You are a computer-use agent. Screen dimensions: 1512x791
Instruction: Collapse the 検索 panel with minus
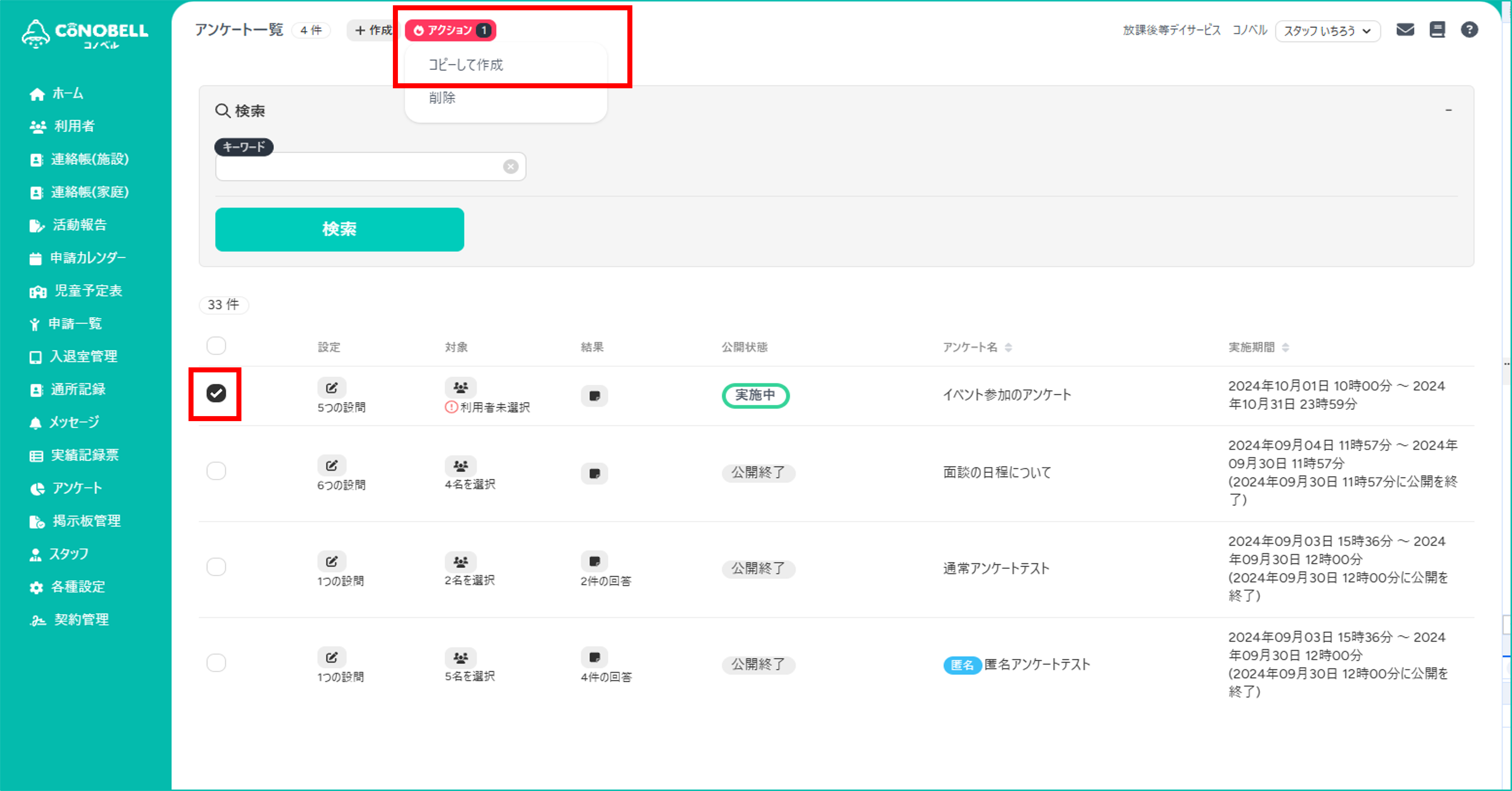[1449, 110]
